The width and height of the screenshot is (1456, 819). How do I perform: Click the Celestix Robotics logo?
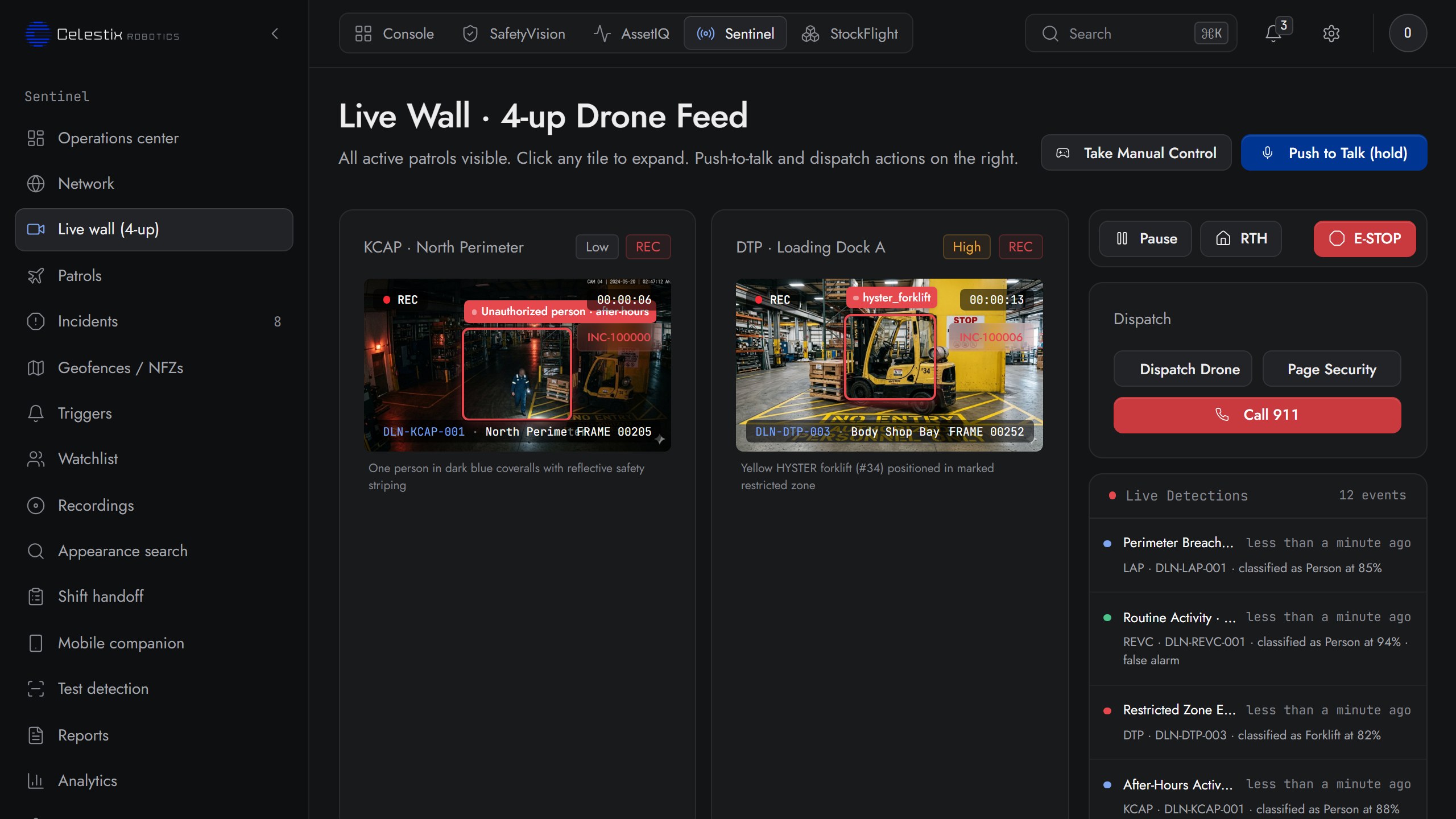pyautogui.click(x=102, y=34)
